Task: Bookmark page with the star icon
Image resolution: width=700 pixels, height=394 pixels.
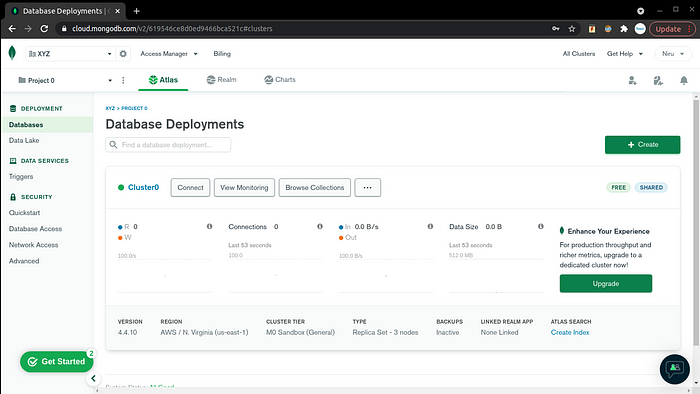Action: (x=572, y=29)
